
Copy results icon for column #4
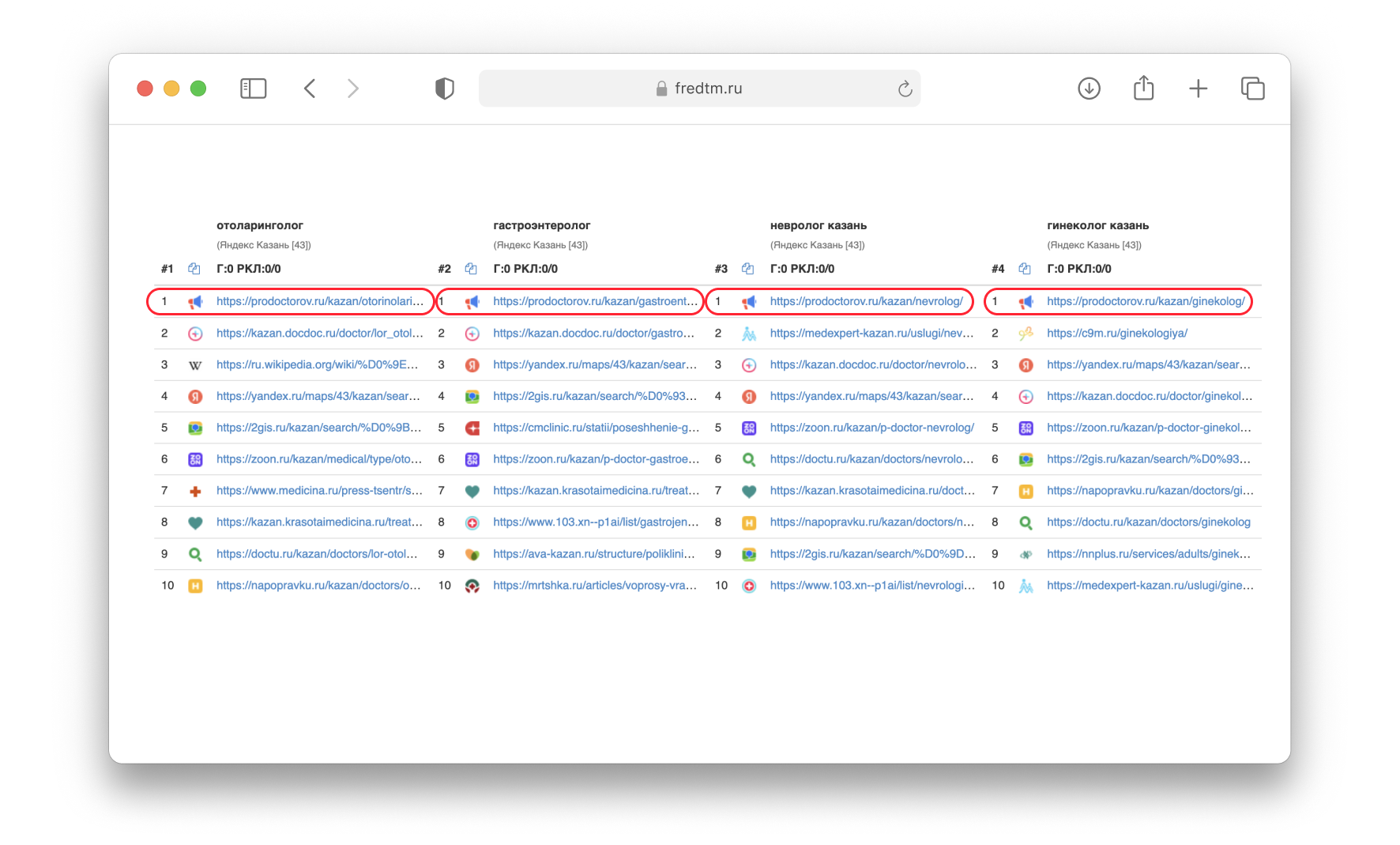pyautogui.click(x=1025, y=269)
